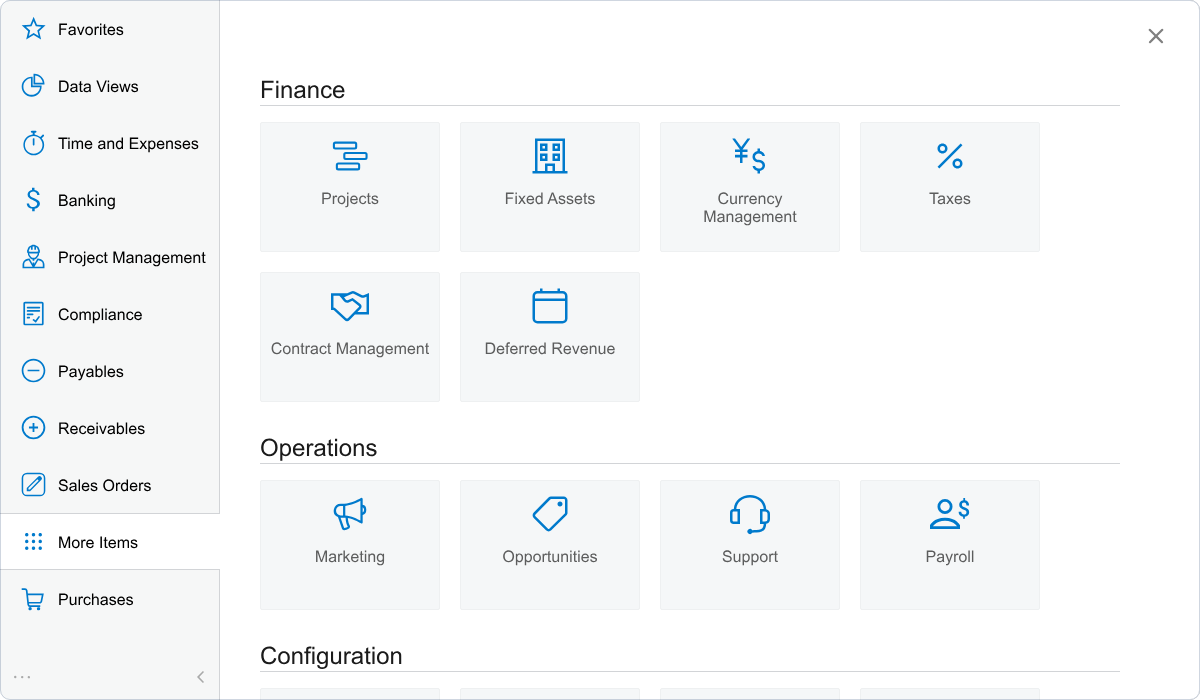Click the Configuration section heading
1200x700 pixels.
(x=331, y=656)
